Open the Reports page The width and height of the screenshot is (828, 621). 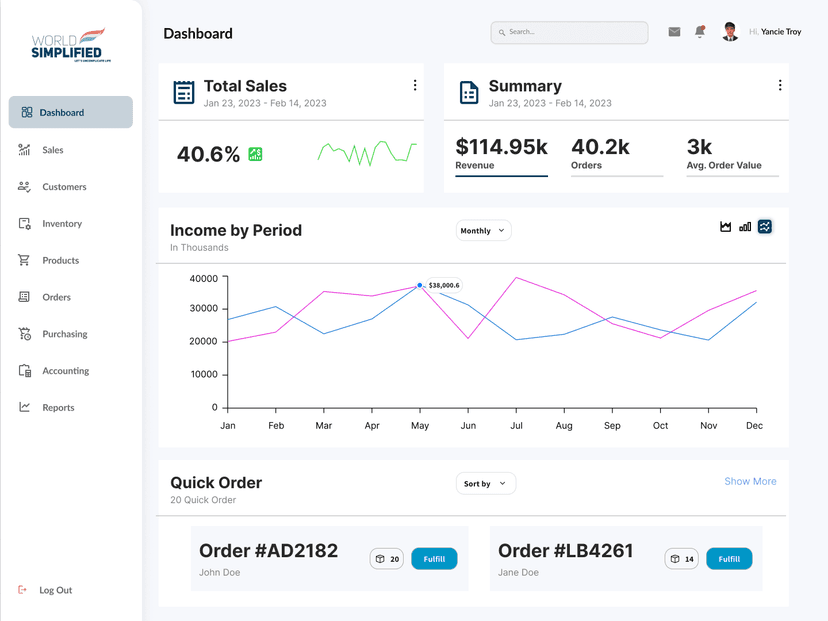tap(58, 408)
